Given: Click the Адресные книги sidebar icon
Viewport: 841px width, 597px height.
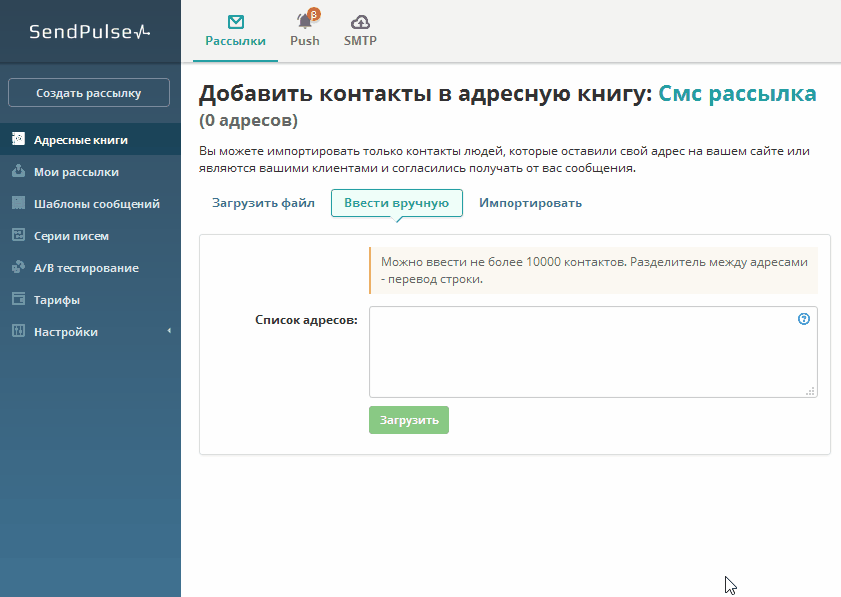Looking at the screenshot, I should 18,140.
